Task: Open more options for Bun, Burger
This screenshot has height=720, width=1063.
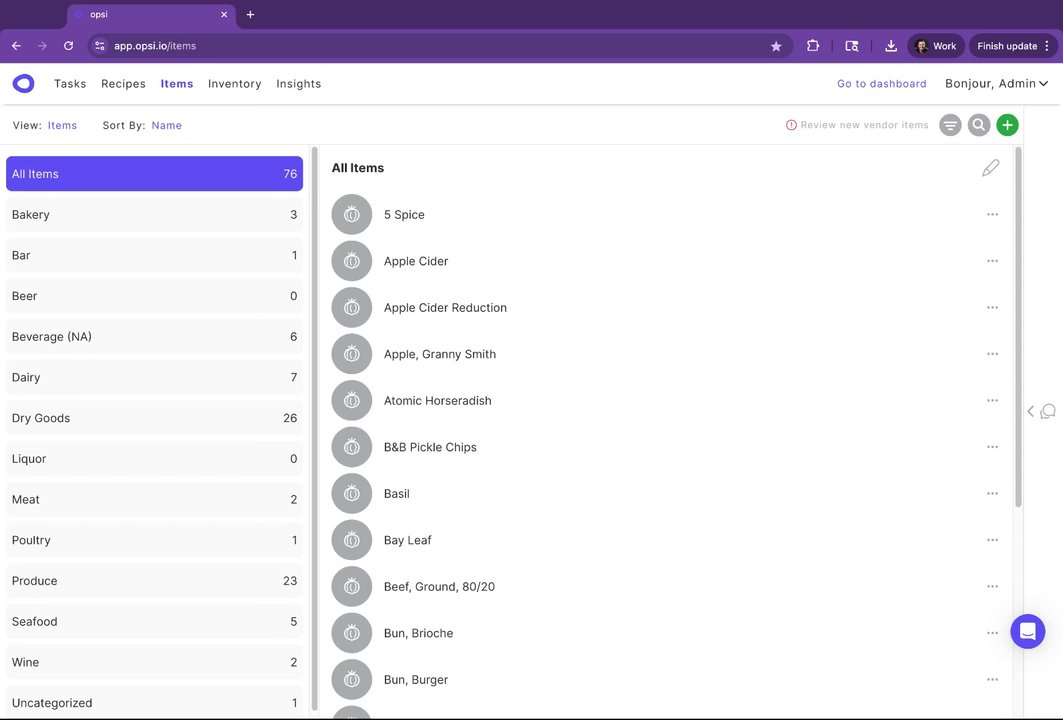Action: [x=992, y=679]
